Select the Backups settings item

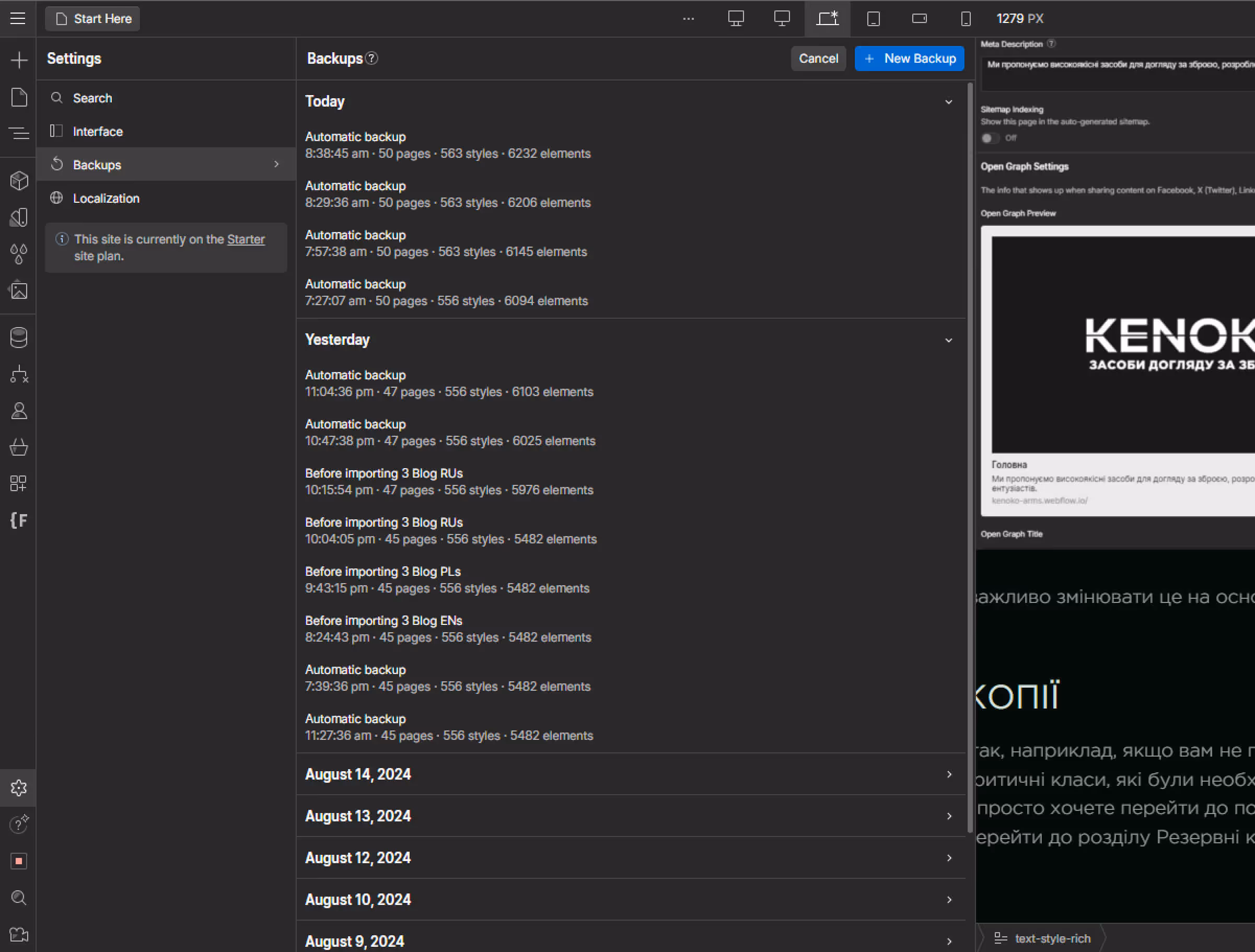pos(166,165)
